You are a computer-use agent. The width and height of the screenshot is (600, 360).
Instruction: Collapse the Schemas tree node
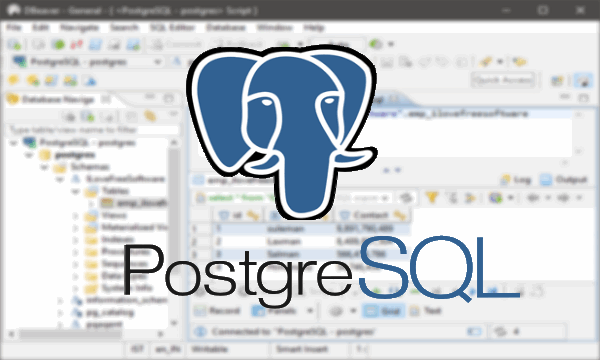tap(44, 167)
